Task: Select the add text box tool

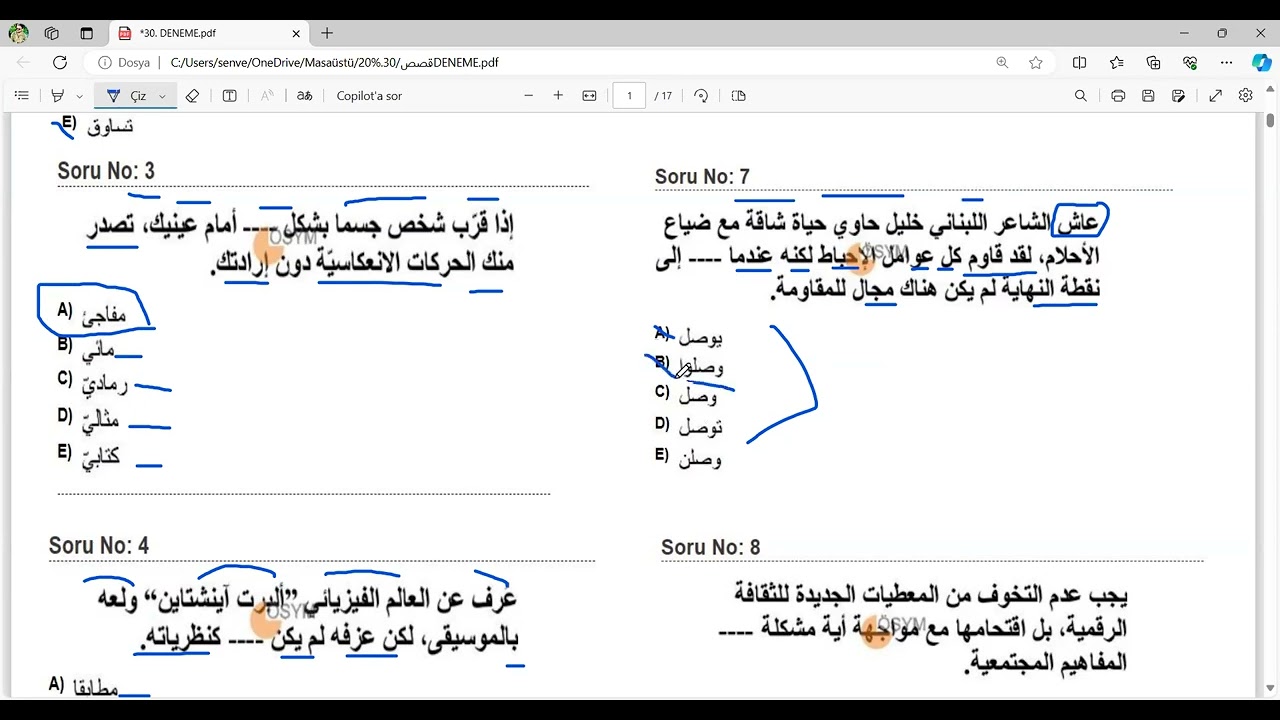Action: tap(229, 96)
